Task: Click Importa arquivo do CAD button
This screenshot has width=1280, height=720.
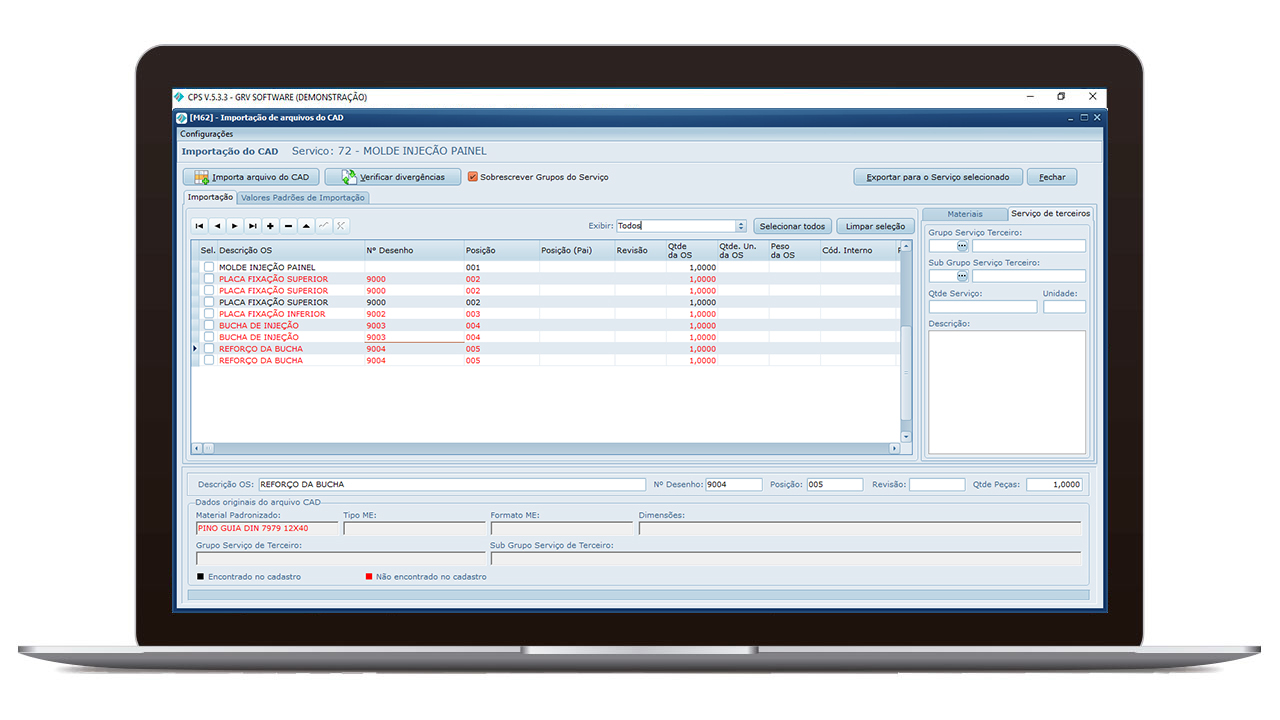Action: point(251,177)
